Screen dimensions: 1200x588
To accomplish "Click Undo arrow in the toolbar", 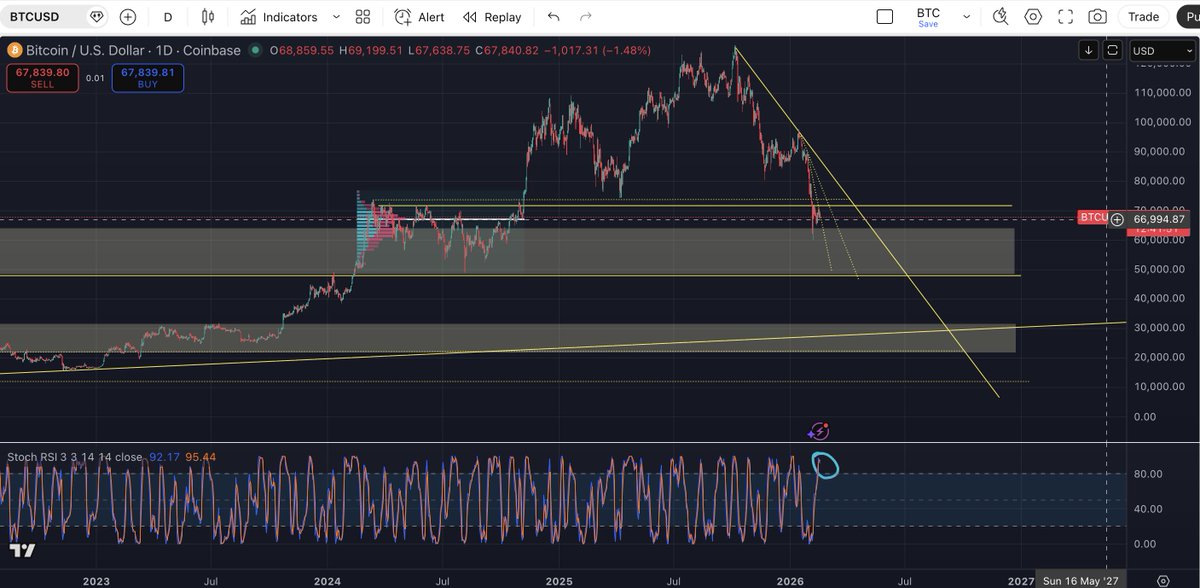I will pyautogui.click(x=551, y=16).
